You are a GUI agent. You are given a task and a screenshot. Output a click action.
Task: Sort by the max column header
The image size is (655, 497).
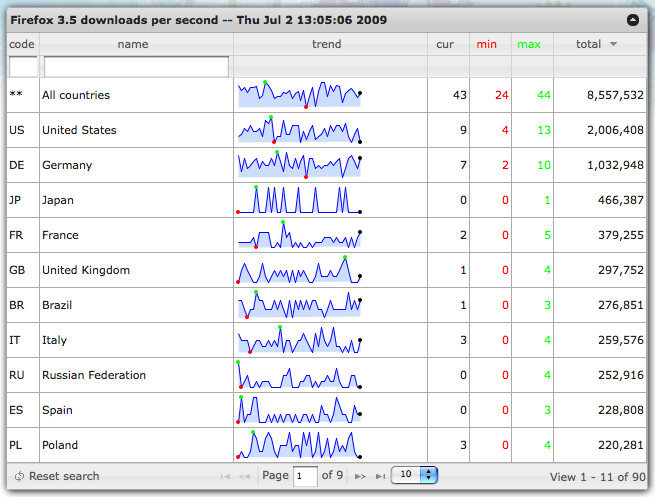(x=529, y=44)
